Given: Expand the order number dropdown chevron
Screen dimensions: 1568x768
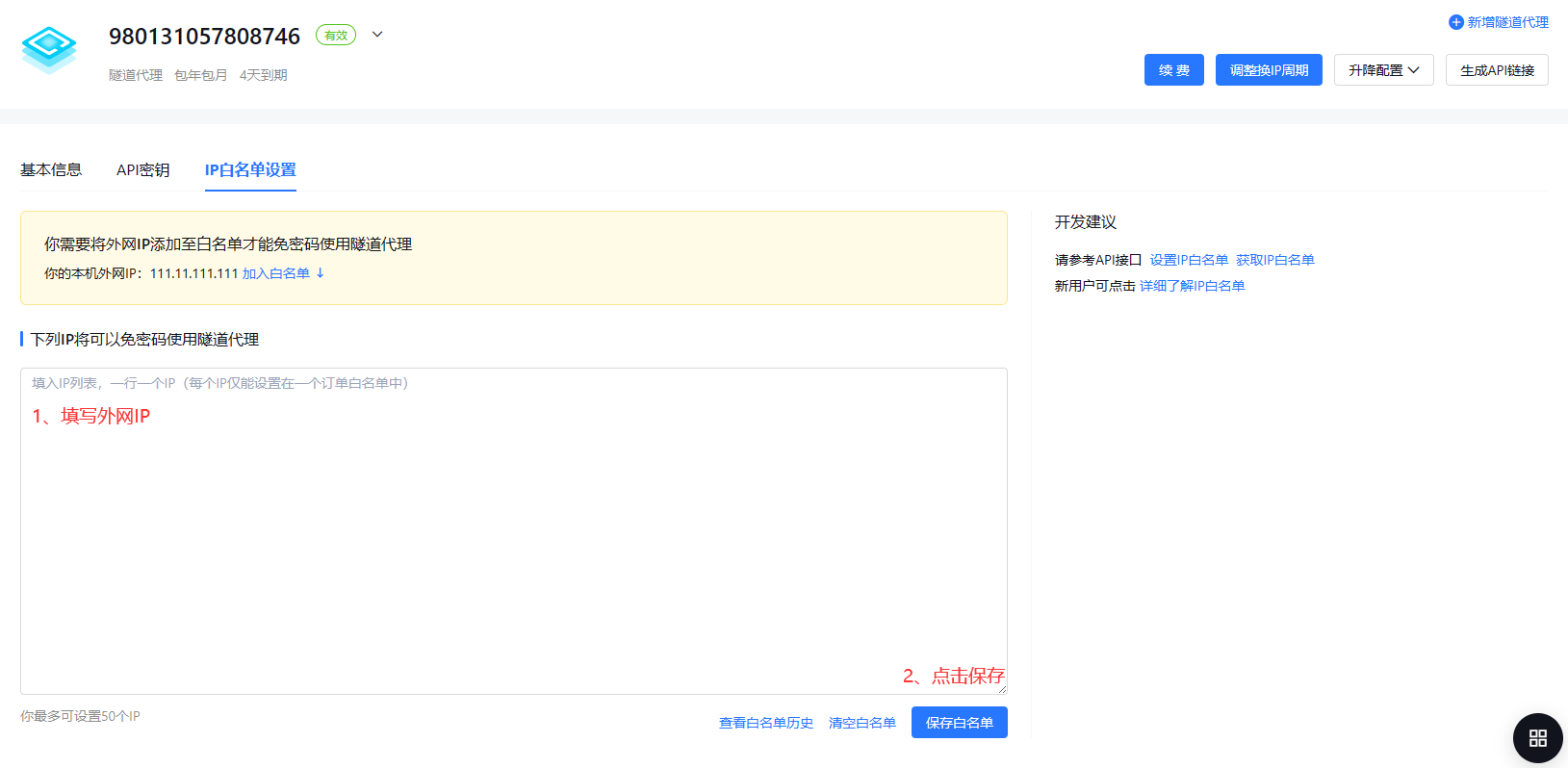Looking at the screenshot, I should 377,35.
